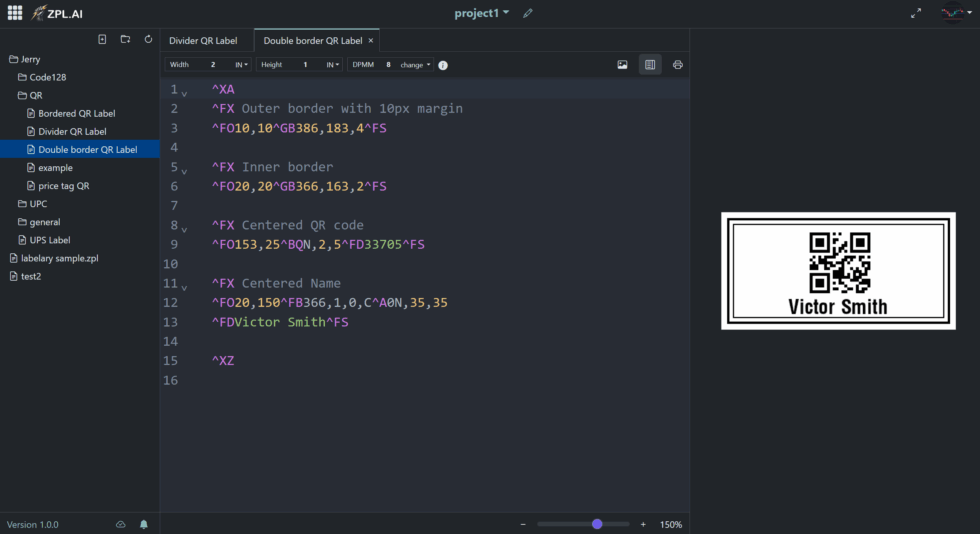Click the pencil icon to rename project1

click(528, 13)
